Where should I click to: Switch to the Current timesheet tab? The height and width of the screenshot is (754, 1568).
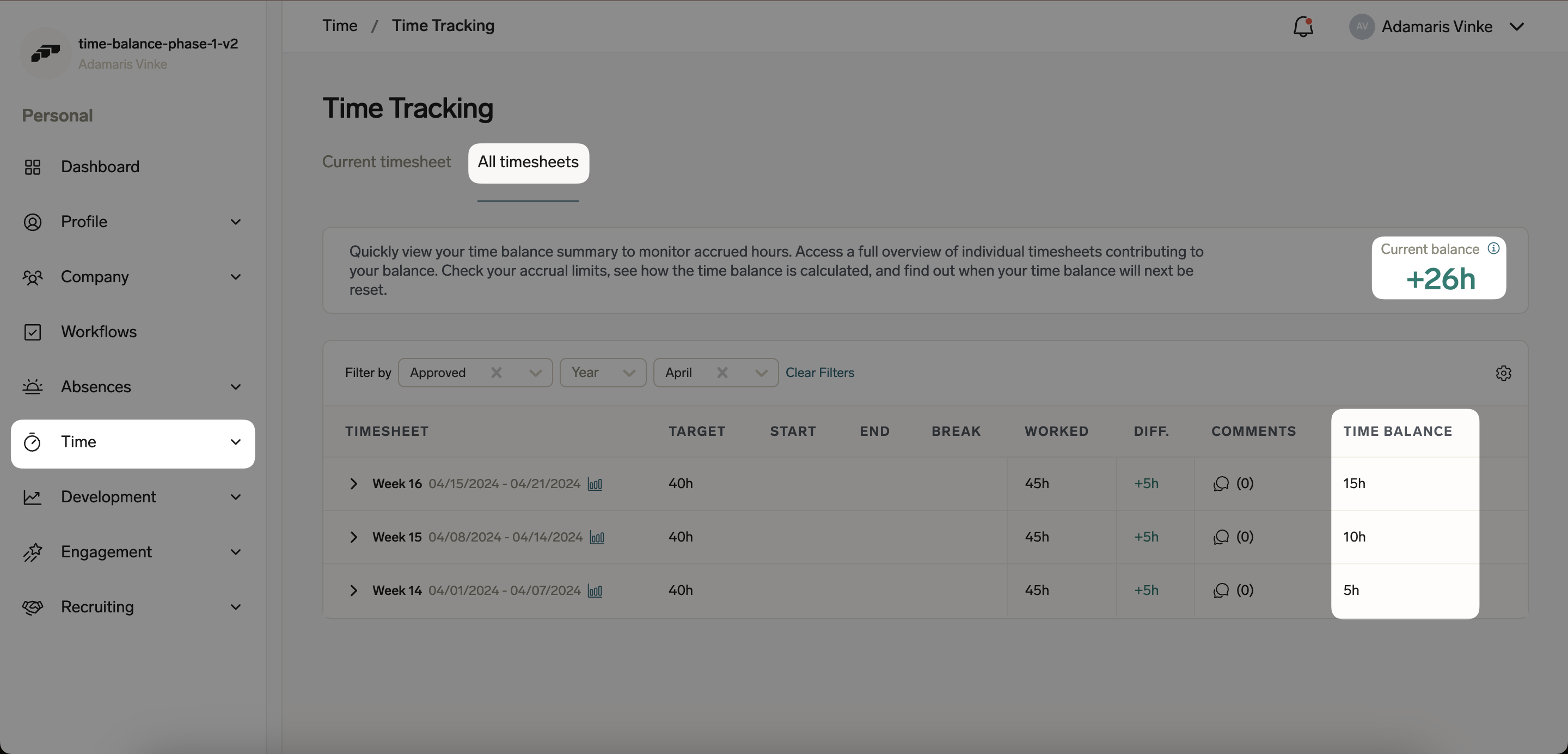click(x=387, y=161)
